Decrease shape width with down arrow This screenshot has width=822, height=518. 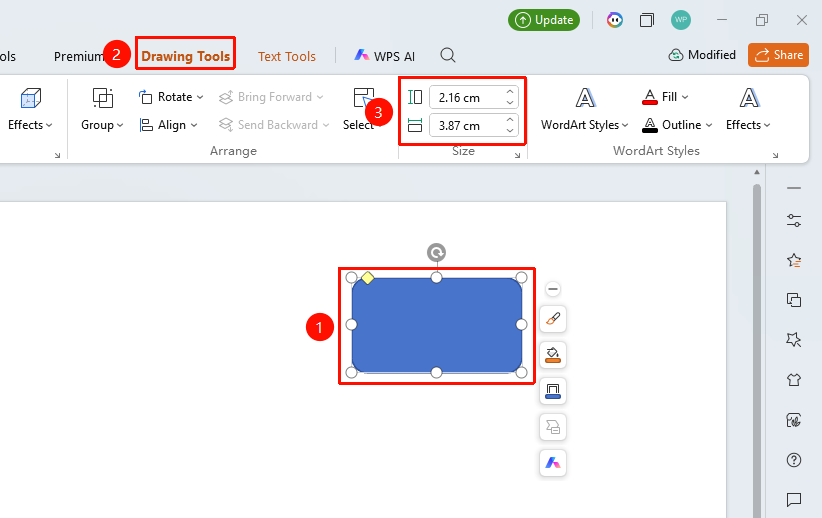(510, 131)
